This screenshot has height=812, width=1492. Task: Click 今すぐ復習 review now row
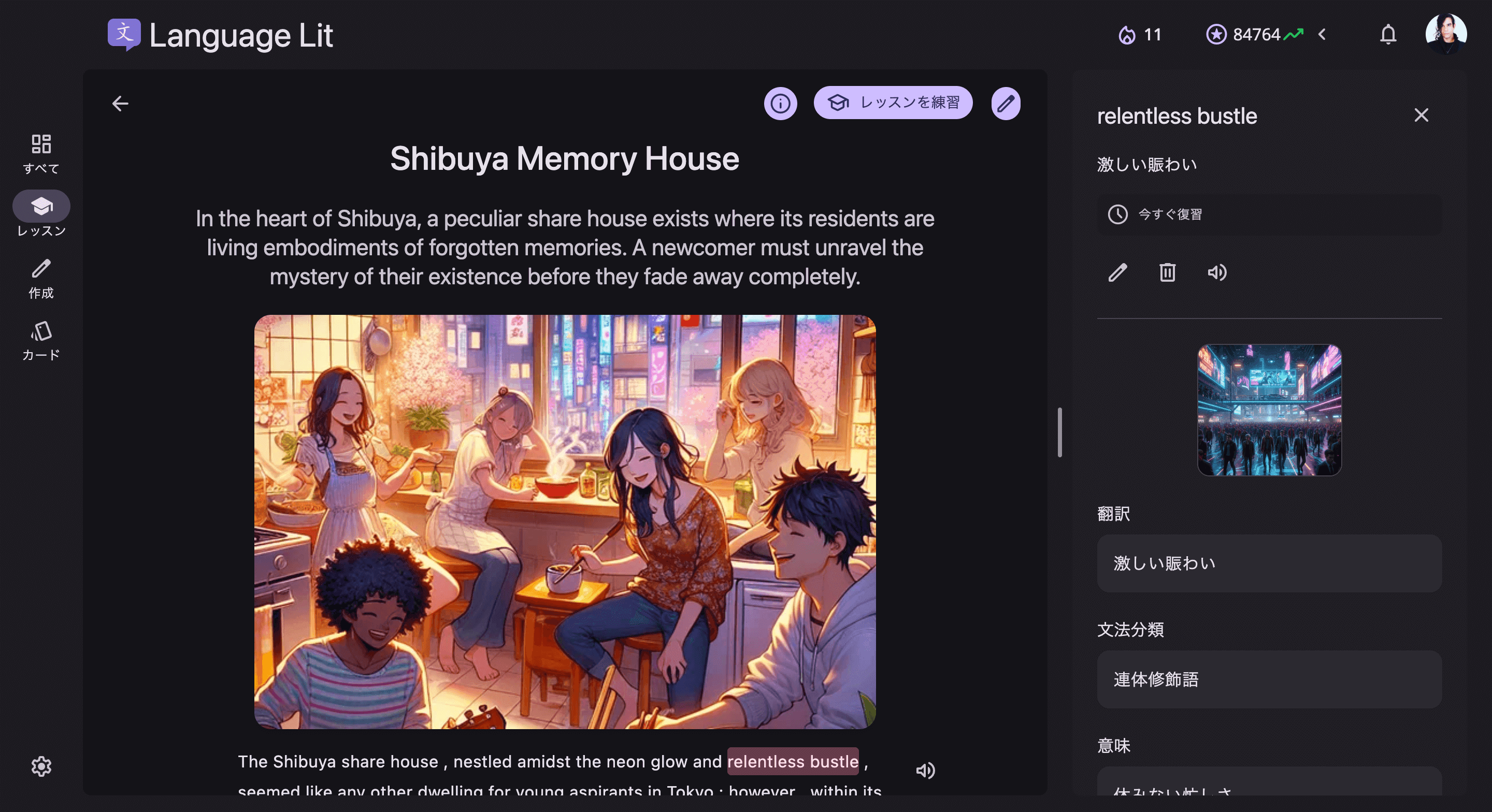point(1269,214)
